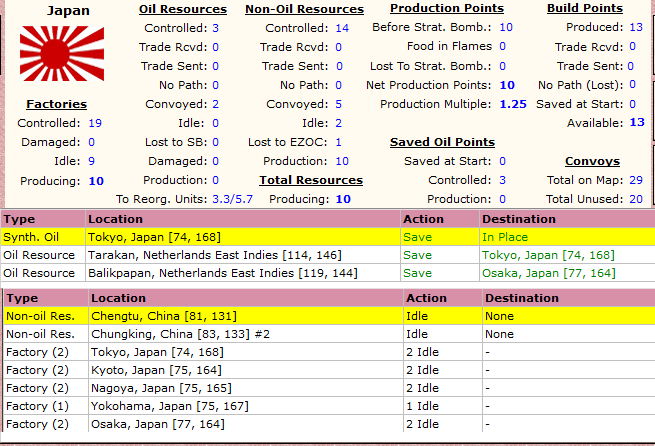Image resolution: width=655 pixels, height=446 pixels.
Task: Click the Factories heading
Action: (x=56, y=104)
